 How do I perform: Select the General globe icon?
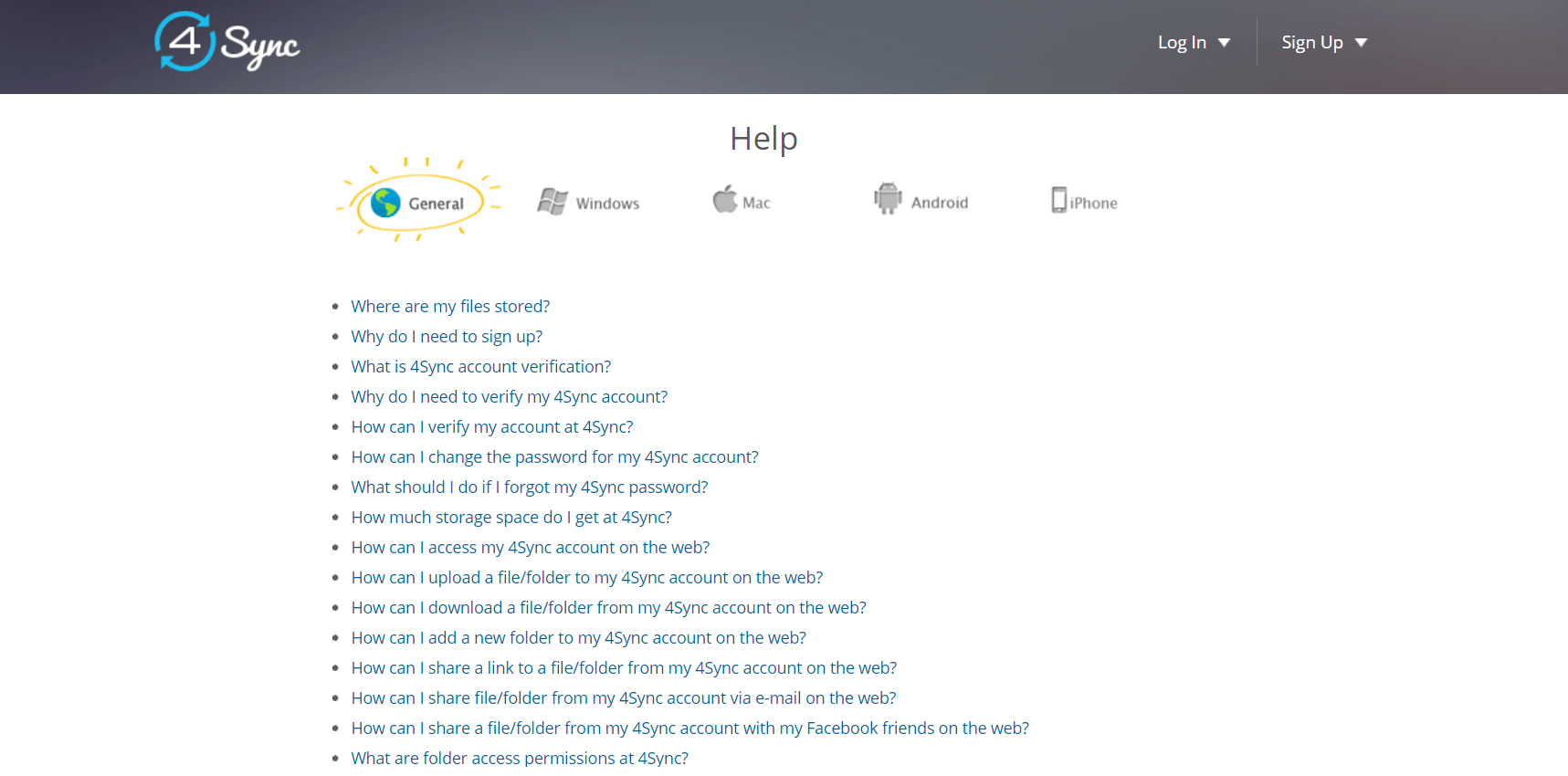tap(385, 203)
